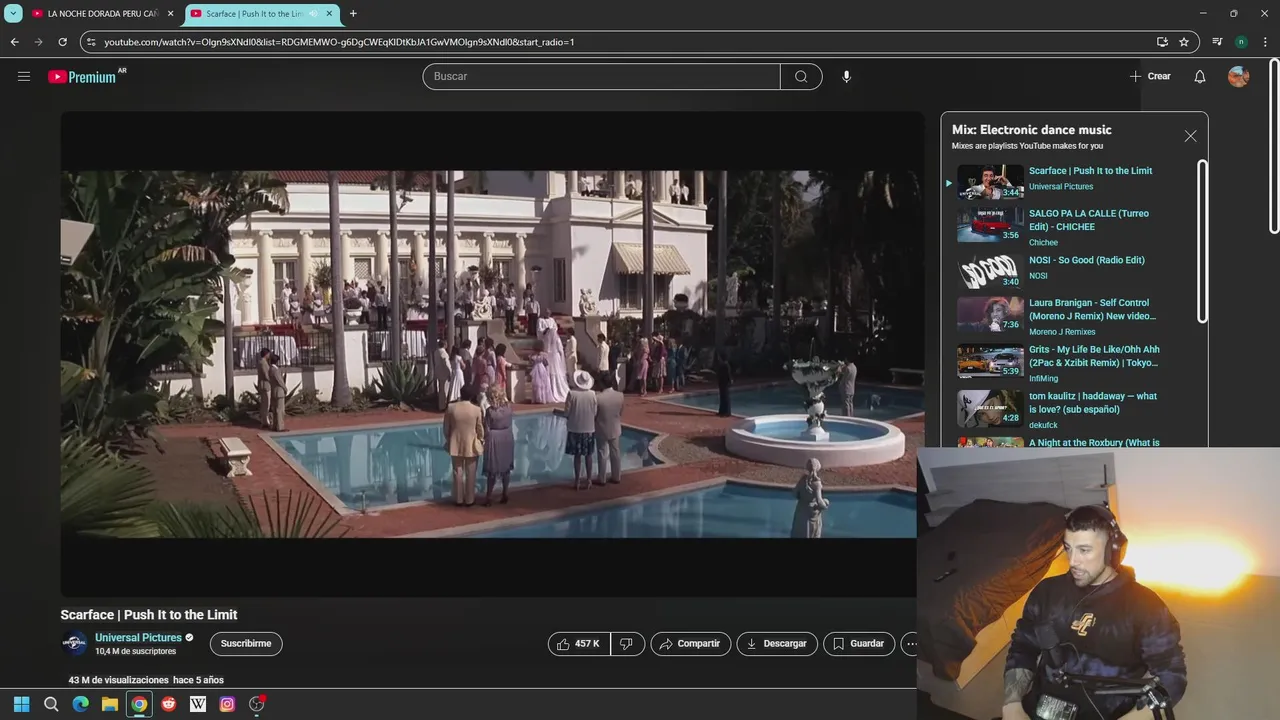1280x720 pixels.
Task: Like the video with thumbs up
Action: point(579,644)
